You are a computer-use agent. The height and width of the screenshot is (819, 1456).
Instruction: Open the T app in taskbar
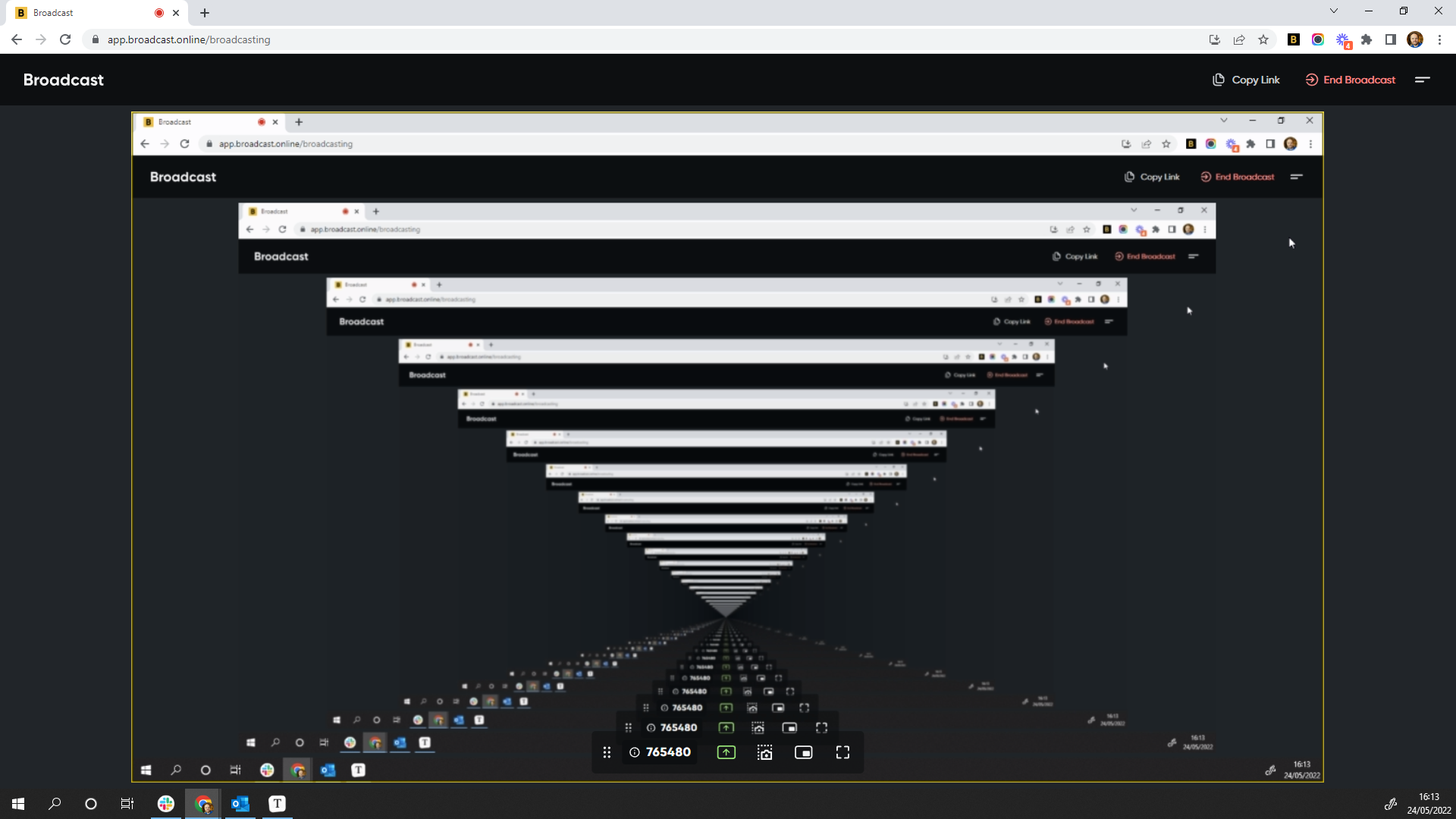coord(278,804)
